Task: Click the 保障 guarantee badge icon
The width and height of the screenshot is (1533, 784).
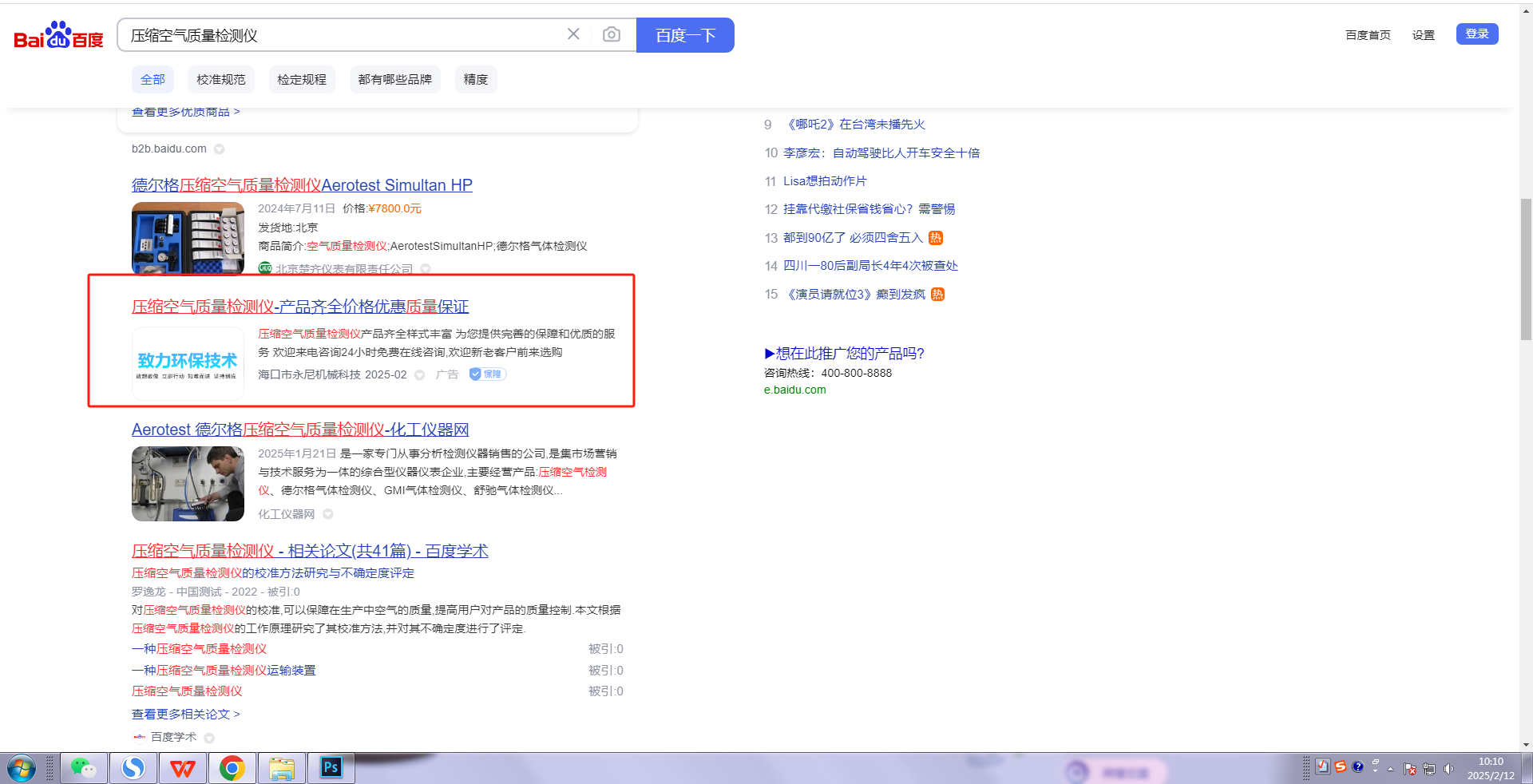Action: click(x=487, y=374)
